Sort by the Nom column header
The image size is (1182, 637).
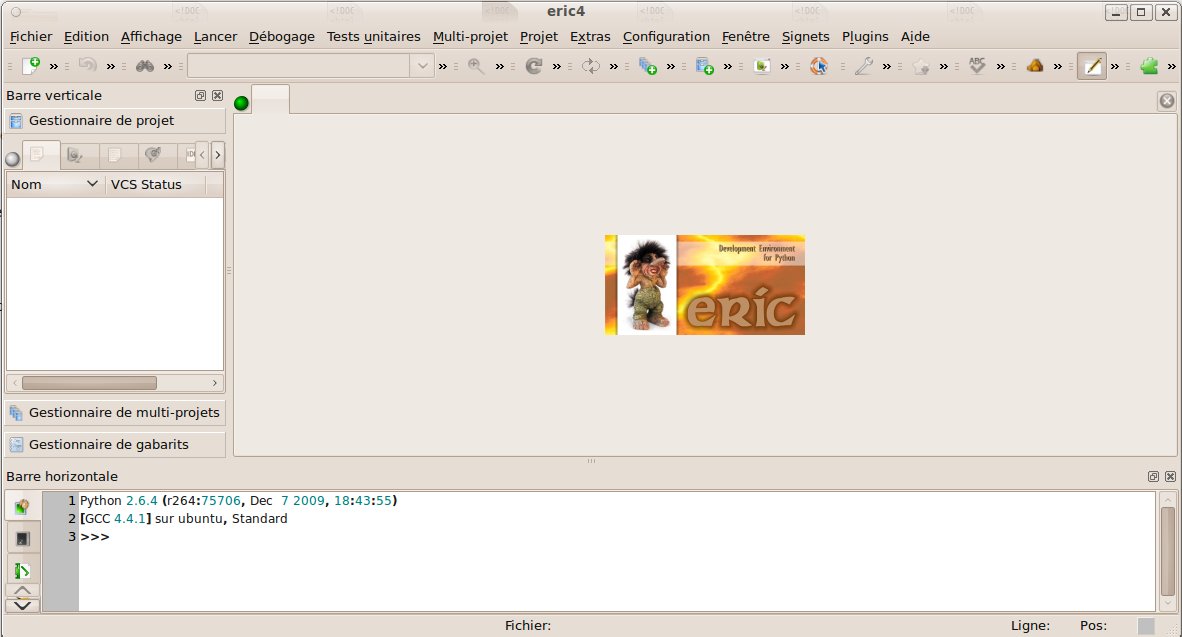click(56, 185)
